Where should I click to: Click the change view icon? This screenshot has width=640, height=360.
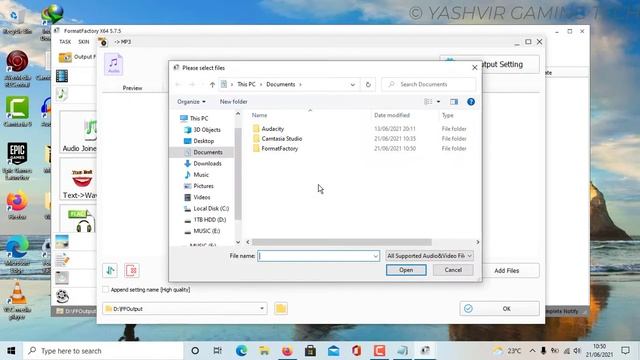(x=428, y=102)
